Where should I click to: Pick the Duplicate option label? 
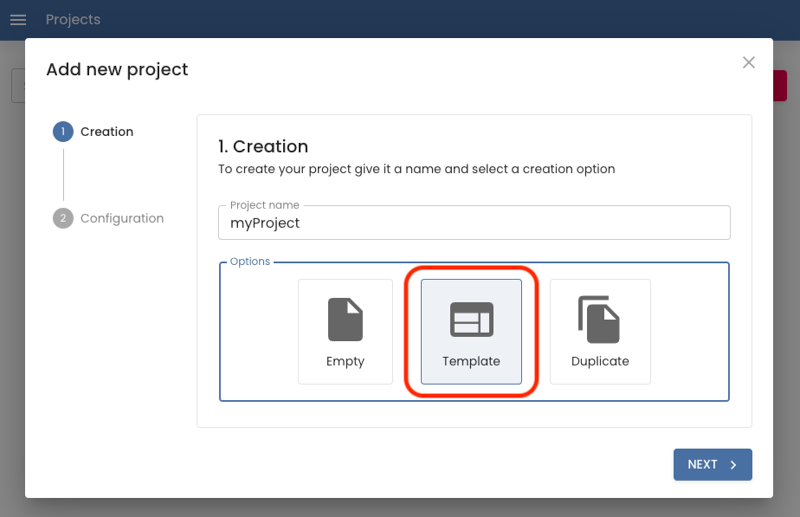point(600,361)
